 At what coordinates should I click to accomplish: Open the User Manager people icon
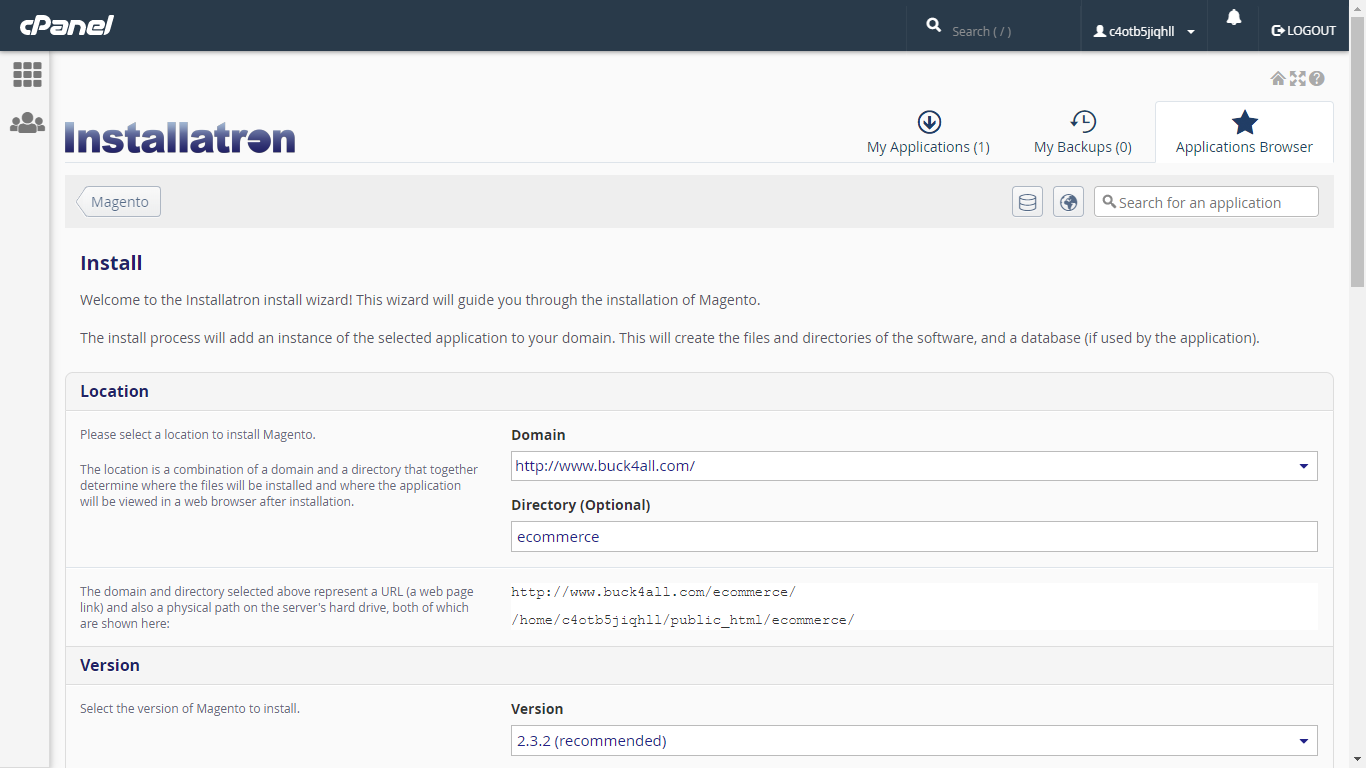coord(27,123)
